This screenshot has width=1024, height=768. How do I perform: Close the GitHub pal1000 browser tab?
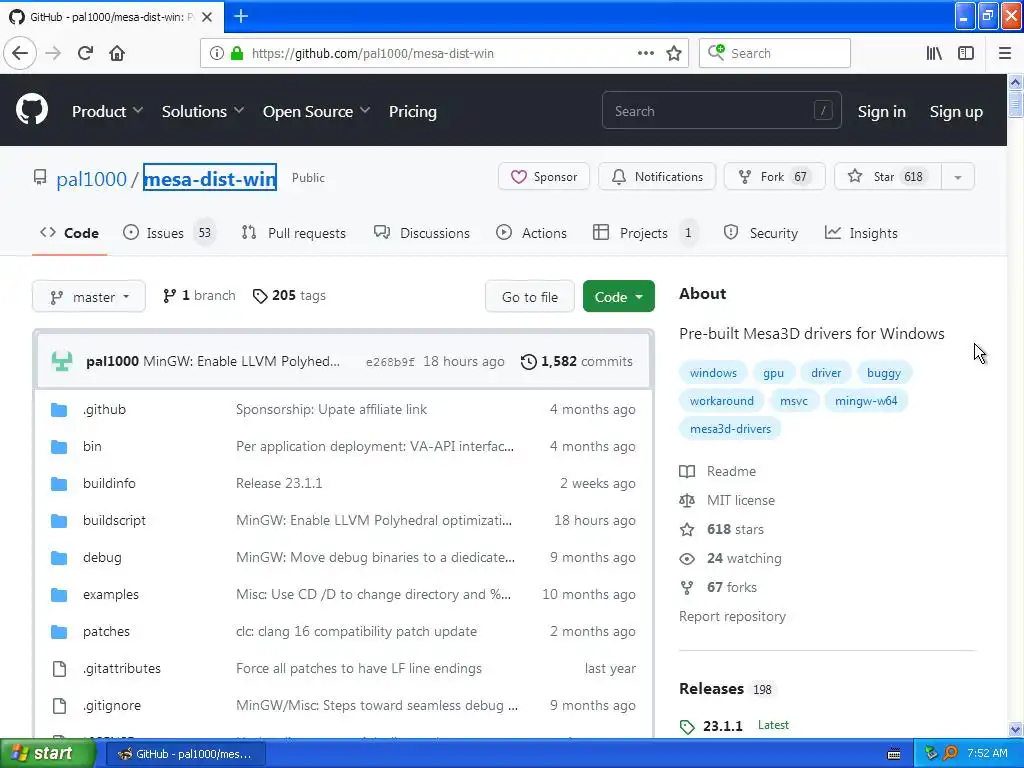click(x=207, y=17)
